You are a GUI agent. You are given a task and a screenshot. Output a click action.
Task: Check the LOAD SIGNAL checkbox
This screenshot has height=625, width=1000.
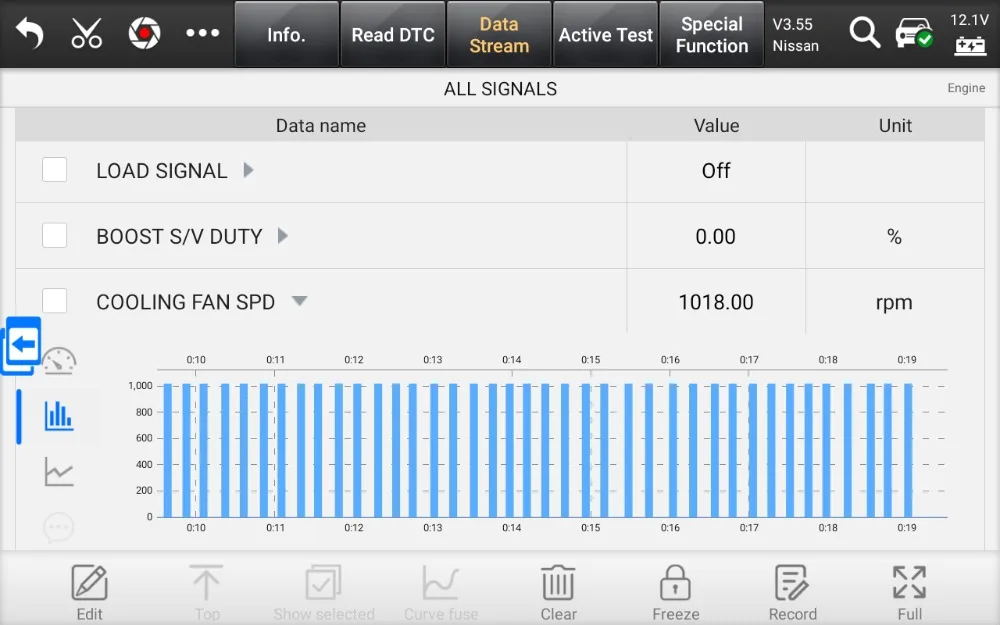point(55,170)
